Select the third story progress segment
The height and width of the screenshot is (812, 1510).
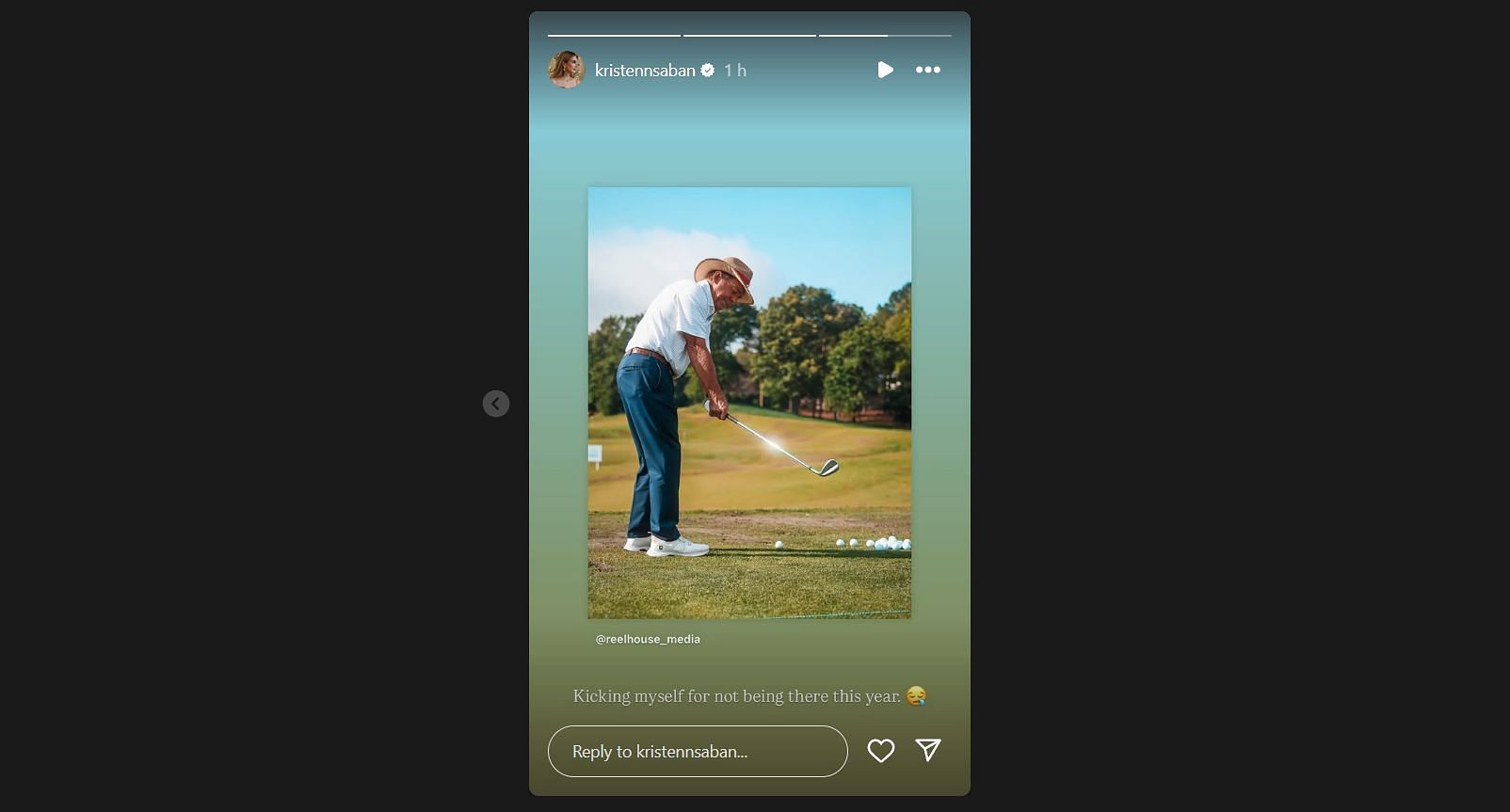pyautogui.click(x=885, y=36)
